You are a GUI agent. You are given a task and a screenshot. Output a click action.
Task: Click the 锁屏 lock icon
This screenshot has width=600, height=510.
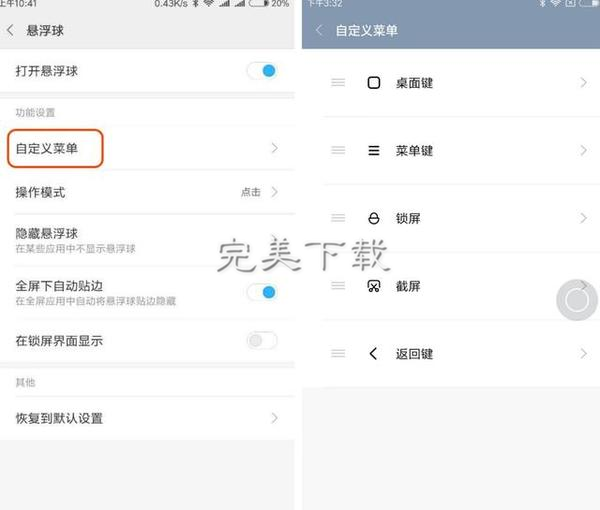tap(373, 218)
